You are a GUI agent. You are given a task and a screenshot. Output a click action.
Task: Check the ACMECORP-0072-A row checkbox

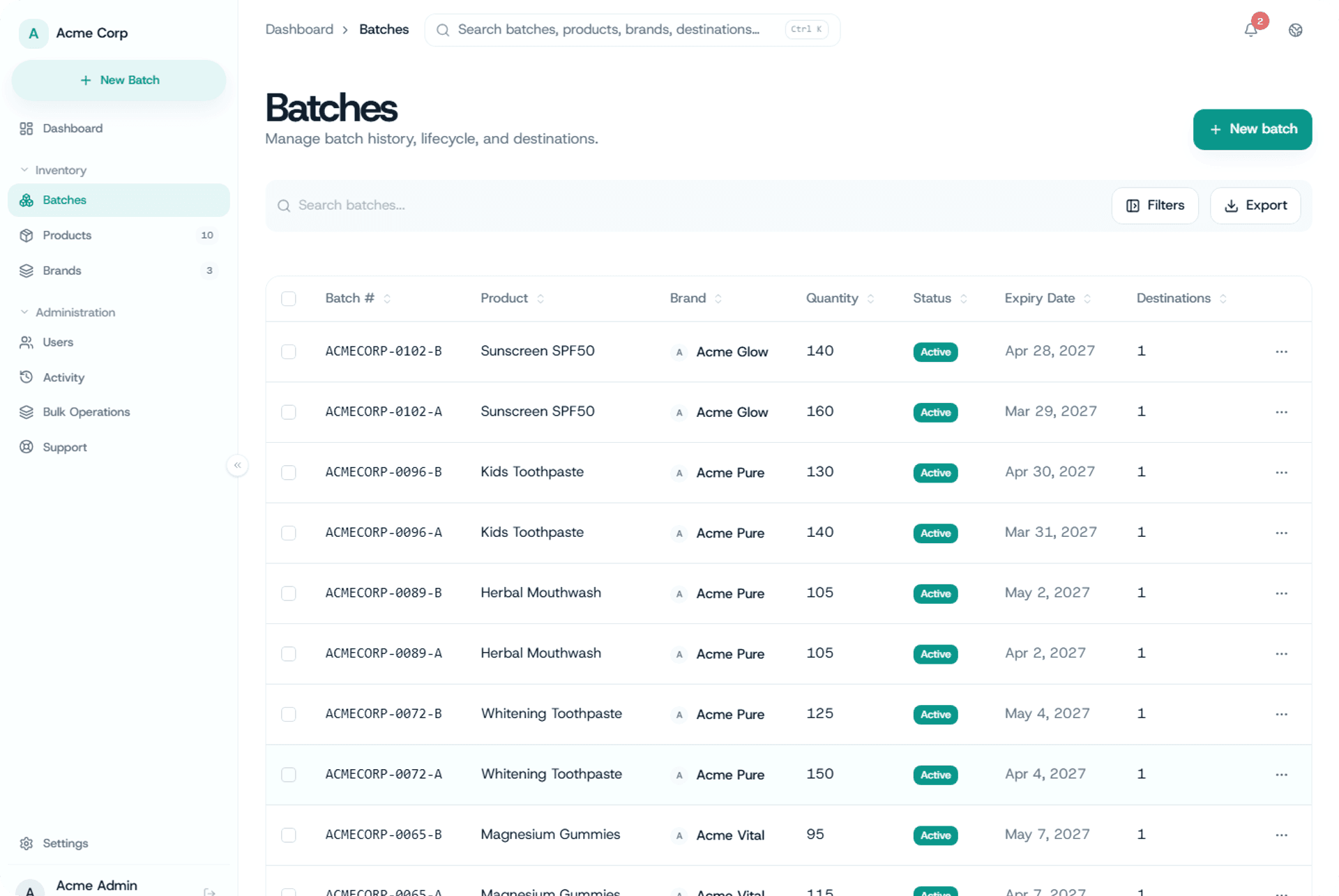click(289, 775)
